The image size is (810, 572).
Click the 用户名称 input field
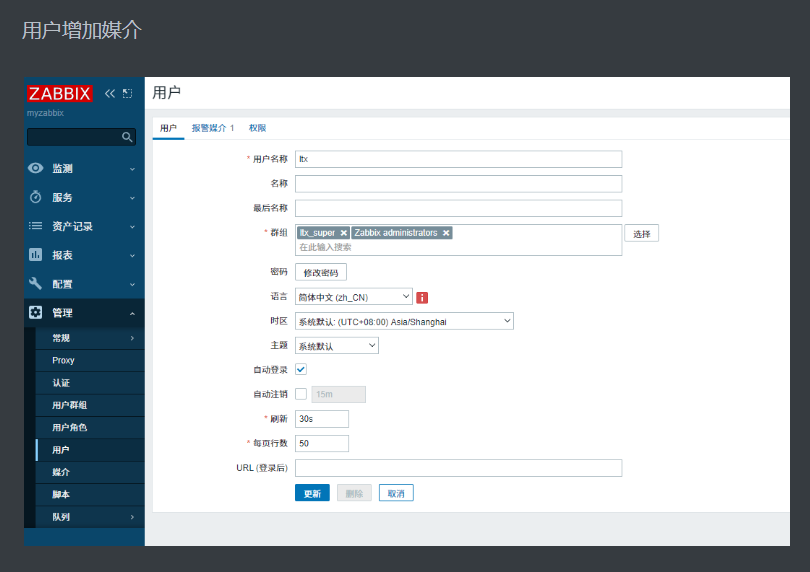[x=459, y=159]
